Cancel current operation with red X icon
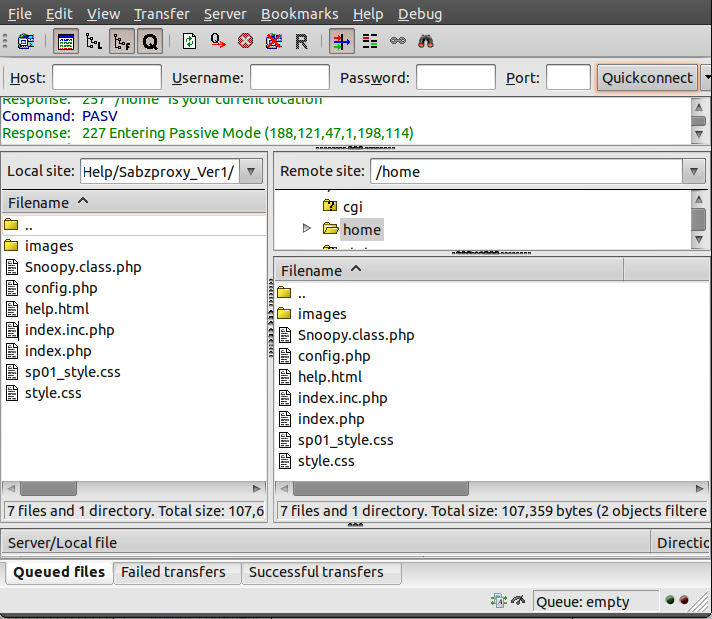Viewport: 712px width, 619px height. coord(246,42)
